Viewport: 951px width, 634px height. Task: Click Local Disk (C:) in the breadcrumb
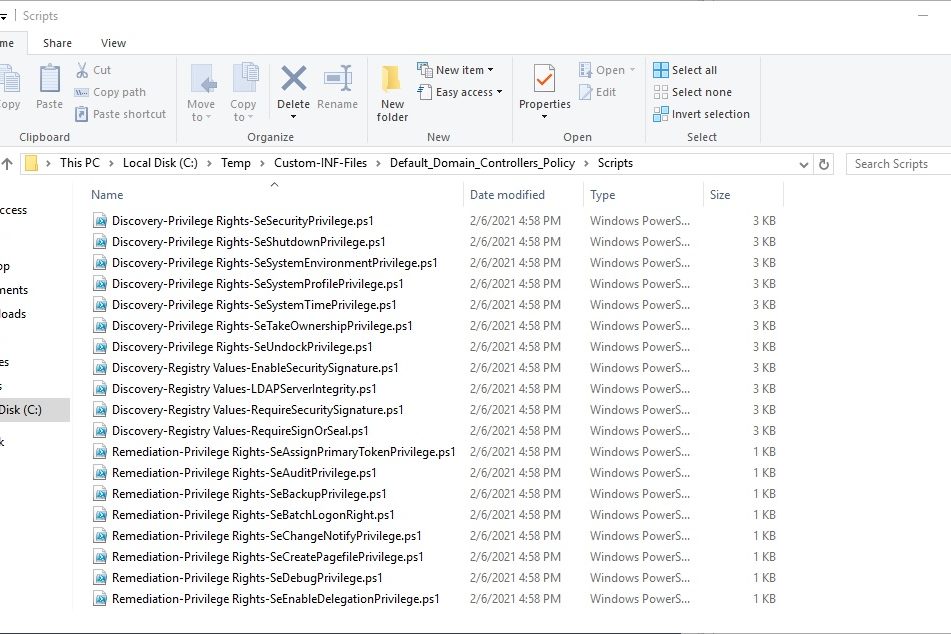(160, 163)
